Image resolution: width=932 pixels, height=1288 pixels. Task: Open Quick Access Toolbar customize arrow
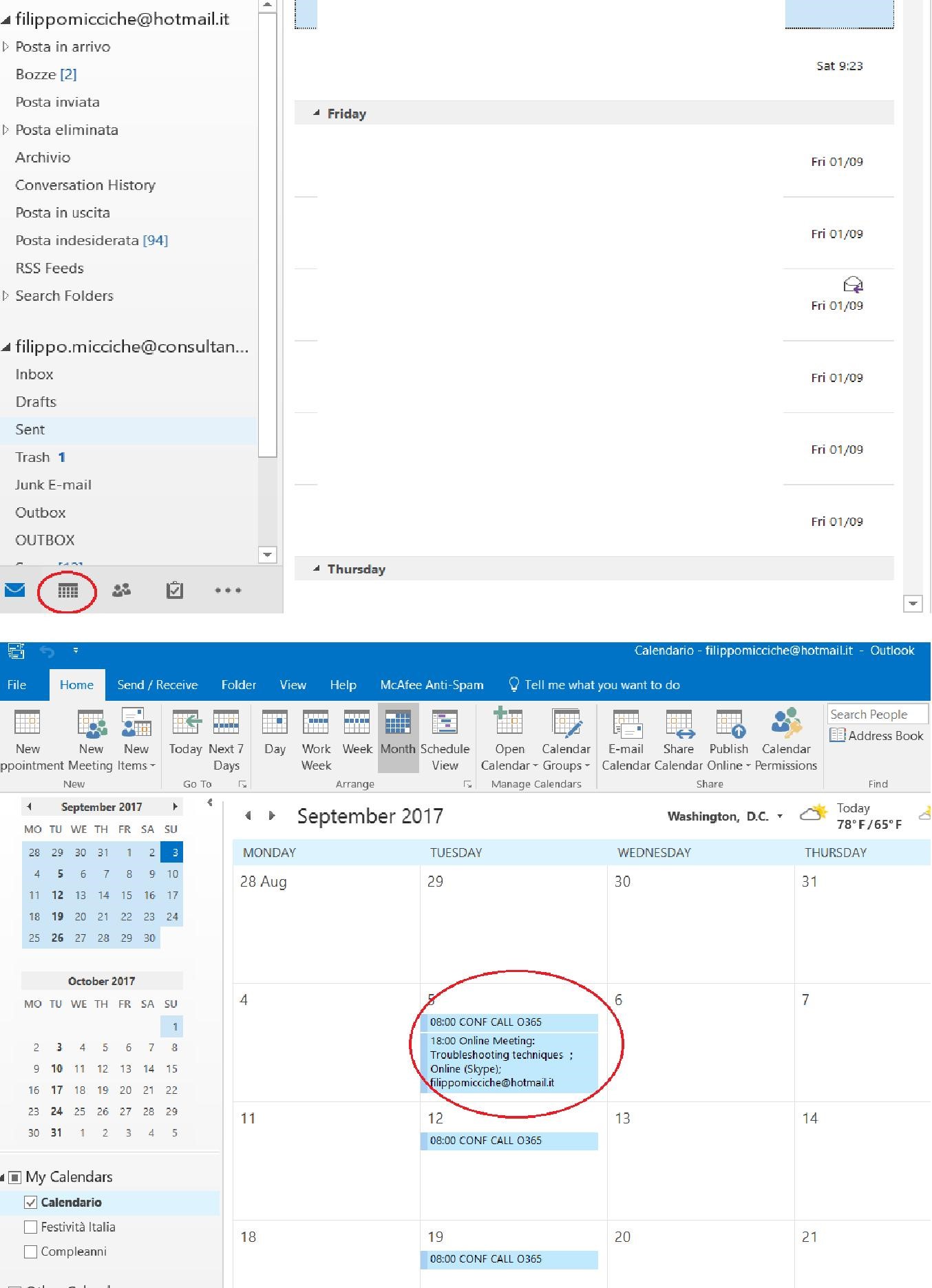(x=76, y=651)
